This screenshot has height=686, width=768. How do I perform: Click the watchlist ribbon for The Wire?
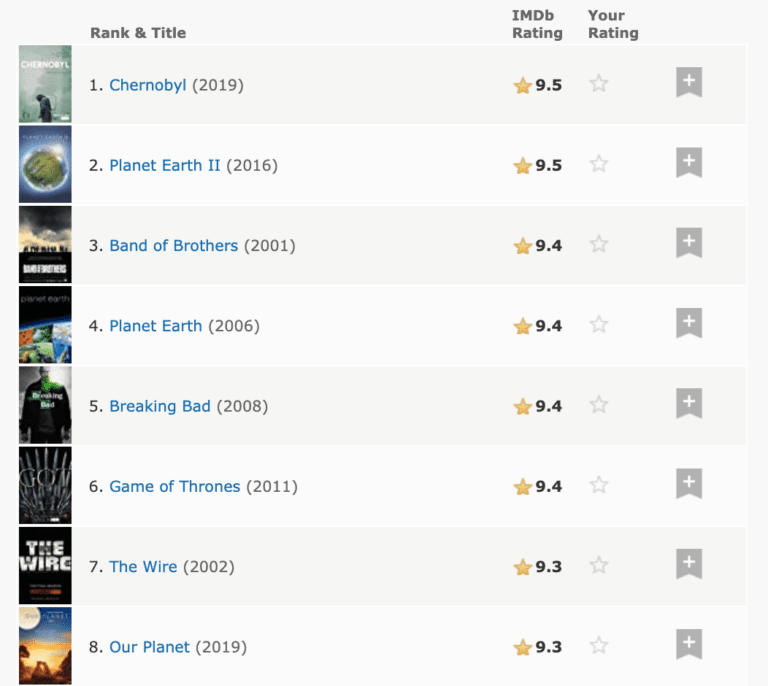coord(689,564)
